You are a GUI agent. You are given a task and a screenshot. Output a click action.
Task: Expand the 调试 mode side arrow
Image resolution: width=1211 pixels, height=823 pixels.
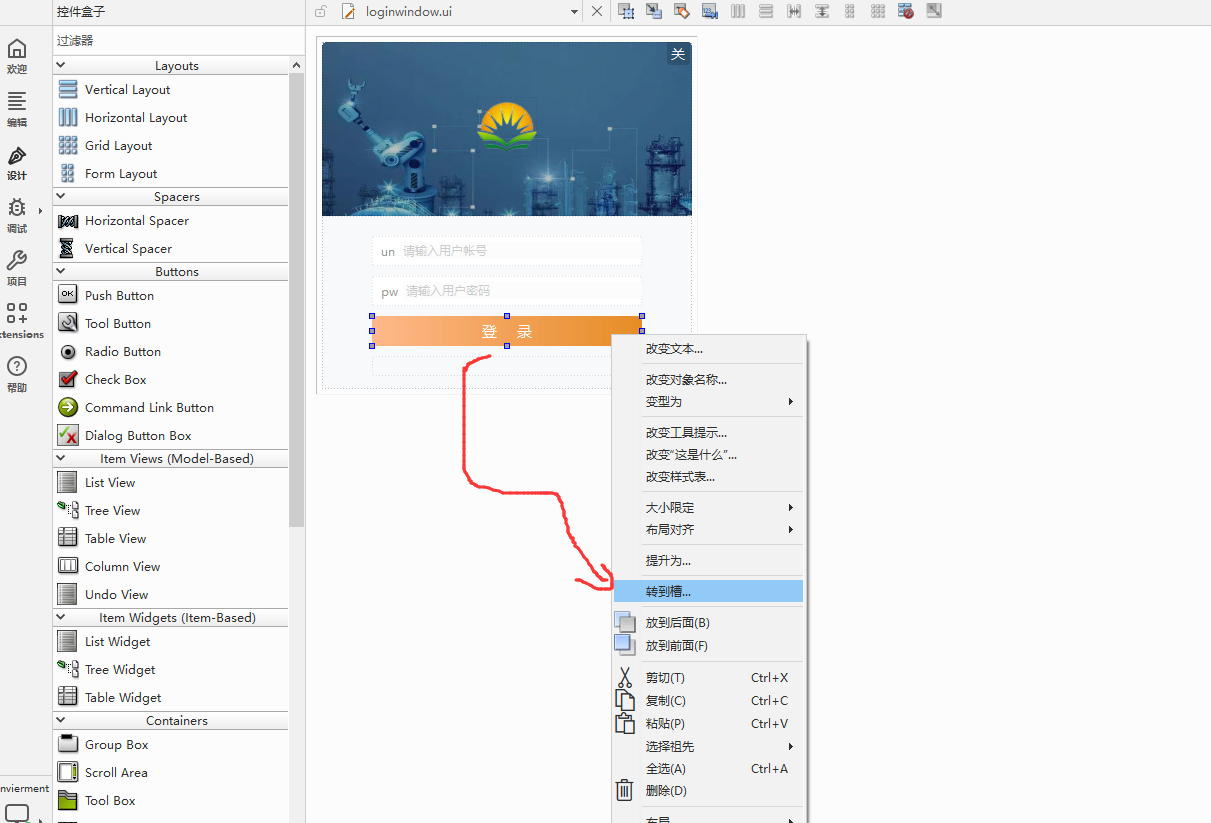40,210
